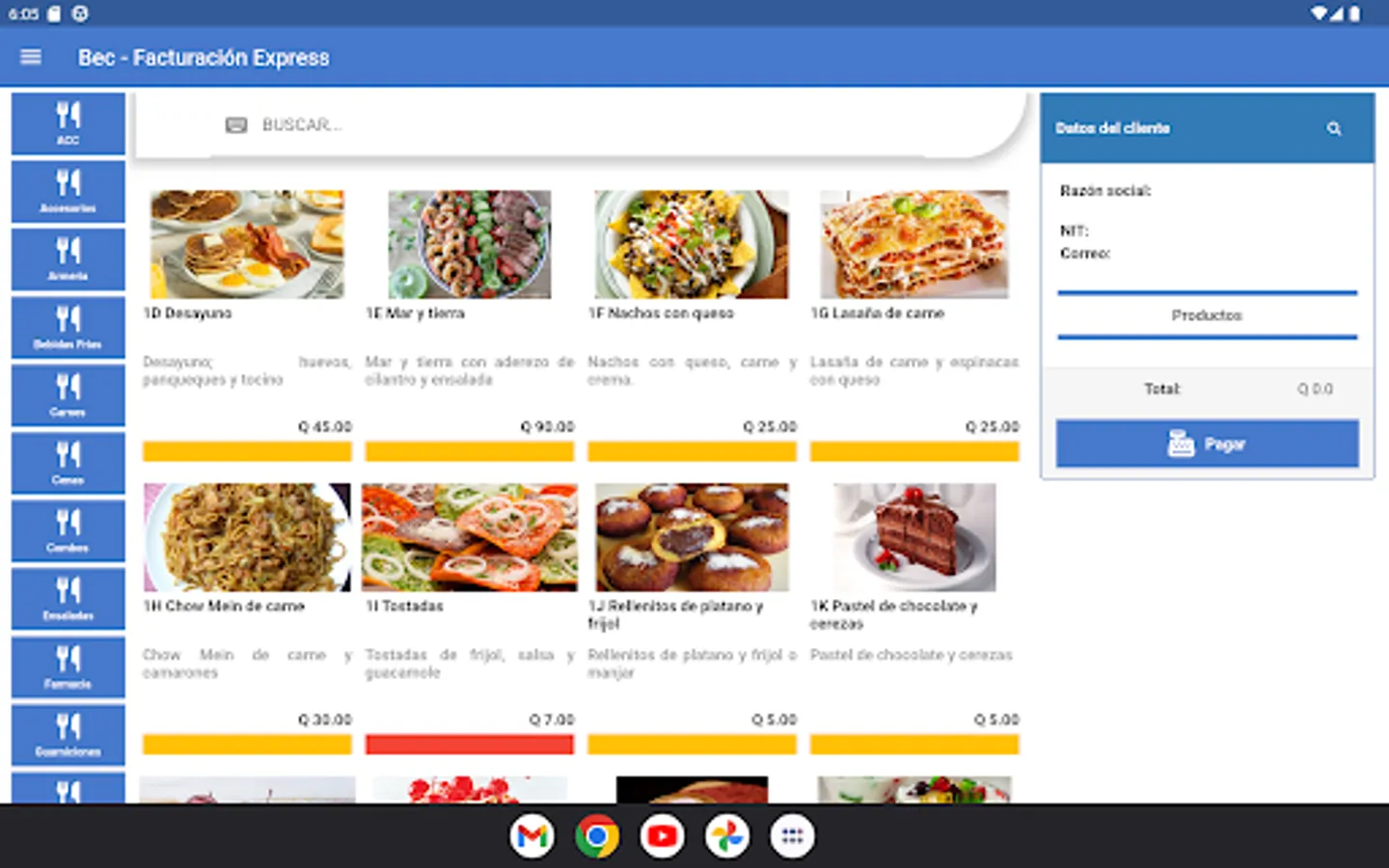Click the '1D Desayuno' product name
This screenshot has width=1389, height=868.
[x=187, y=313]
